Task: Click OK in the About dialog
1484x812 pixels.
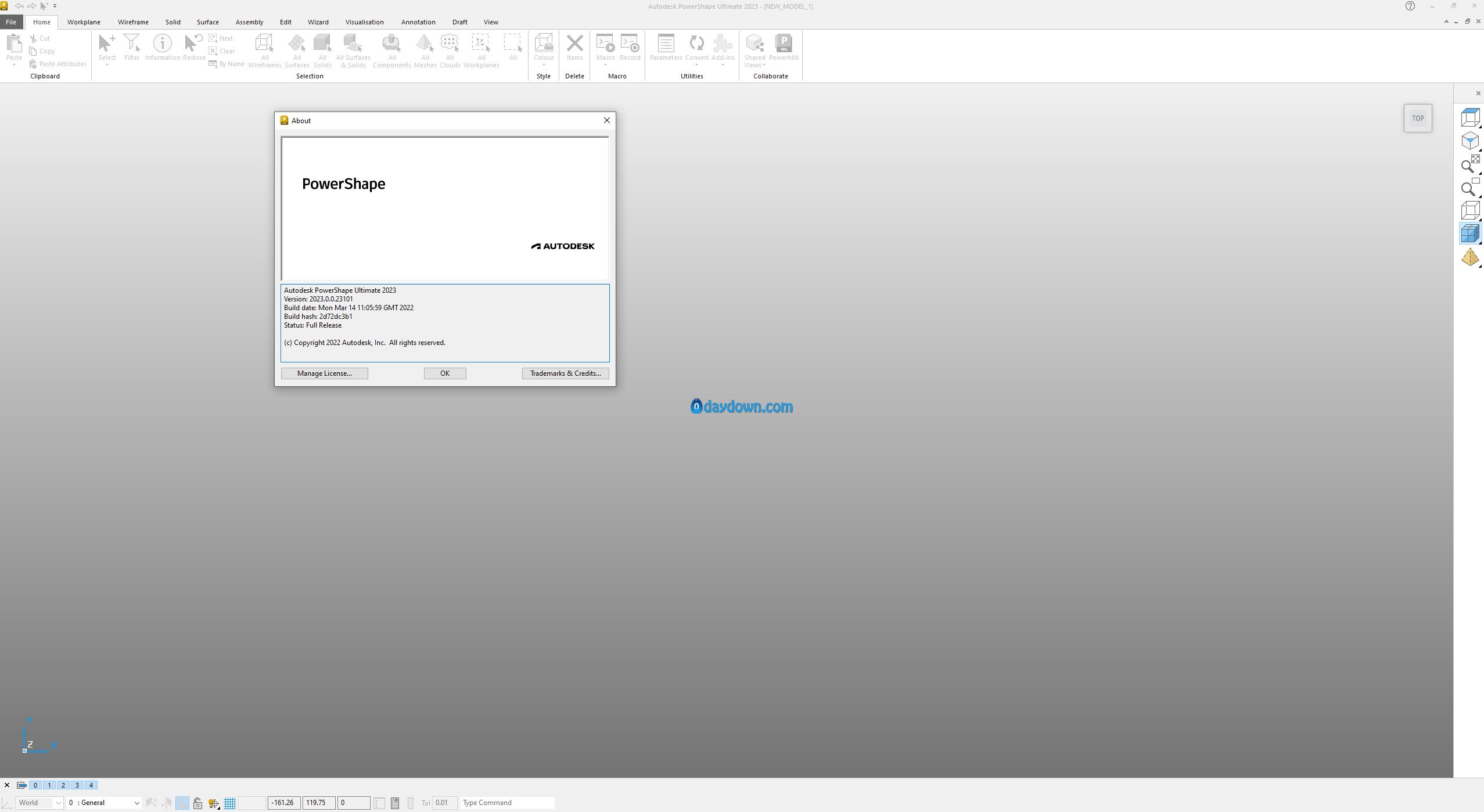Action: tap(445, 373)
